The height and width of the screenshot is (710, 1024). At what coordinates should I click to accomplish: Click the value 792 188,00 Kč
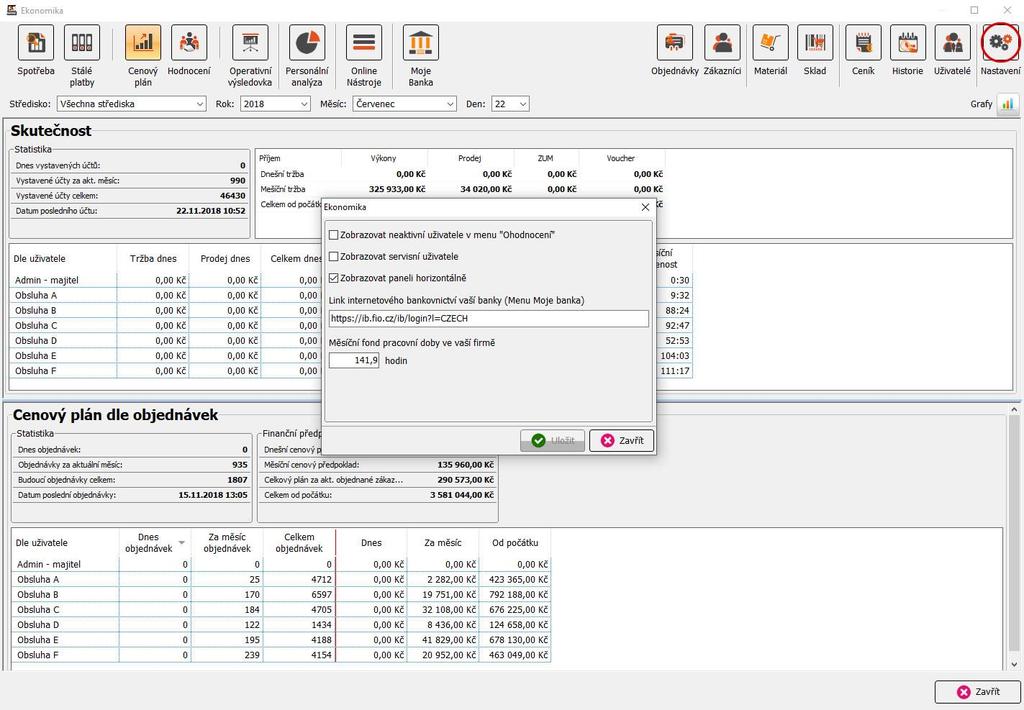click(519, 594)
